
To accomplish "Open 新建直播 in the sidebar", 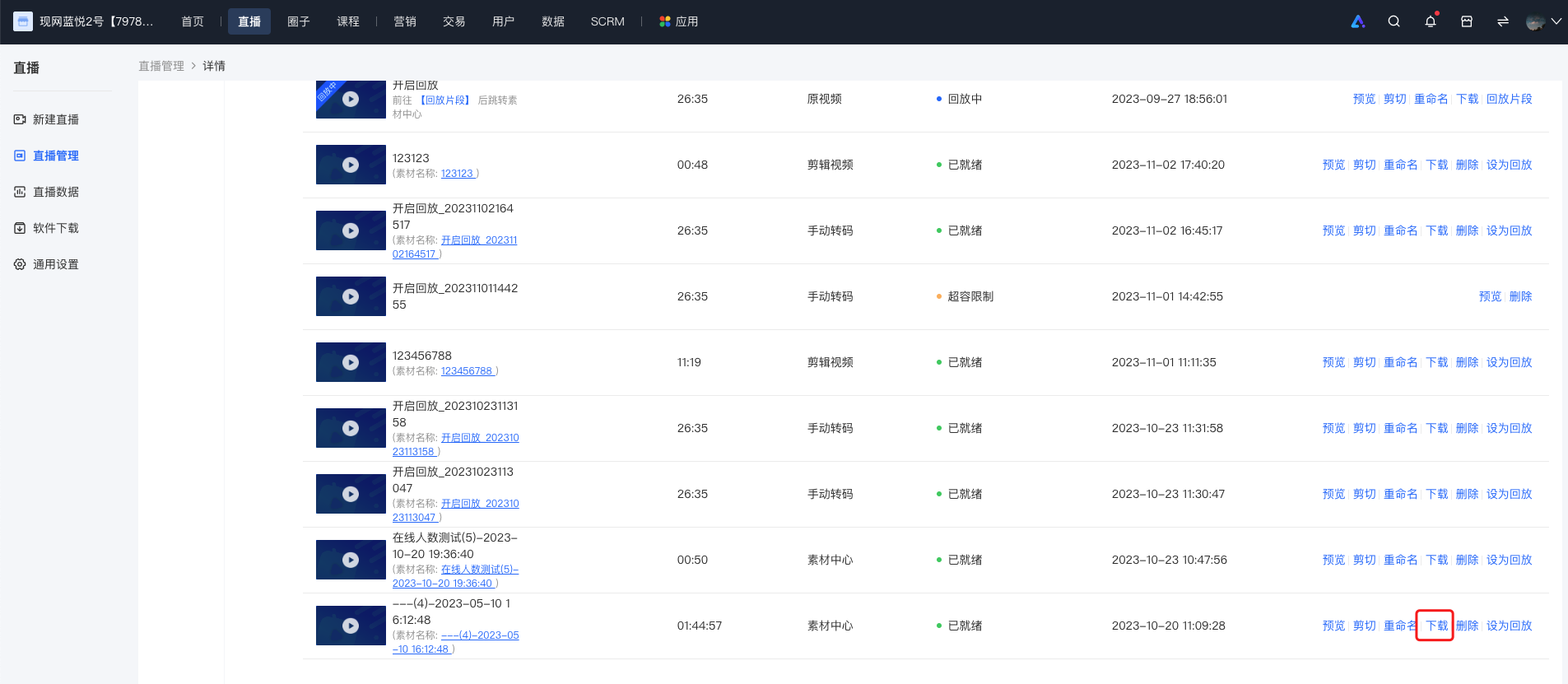I will pyautogui.click(x=46, y=119).
